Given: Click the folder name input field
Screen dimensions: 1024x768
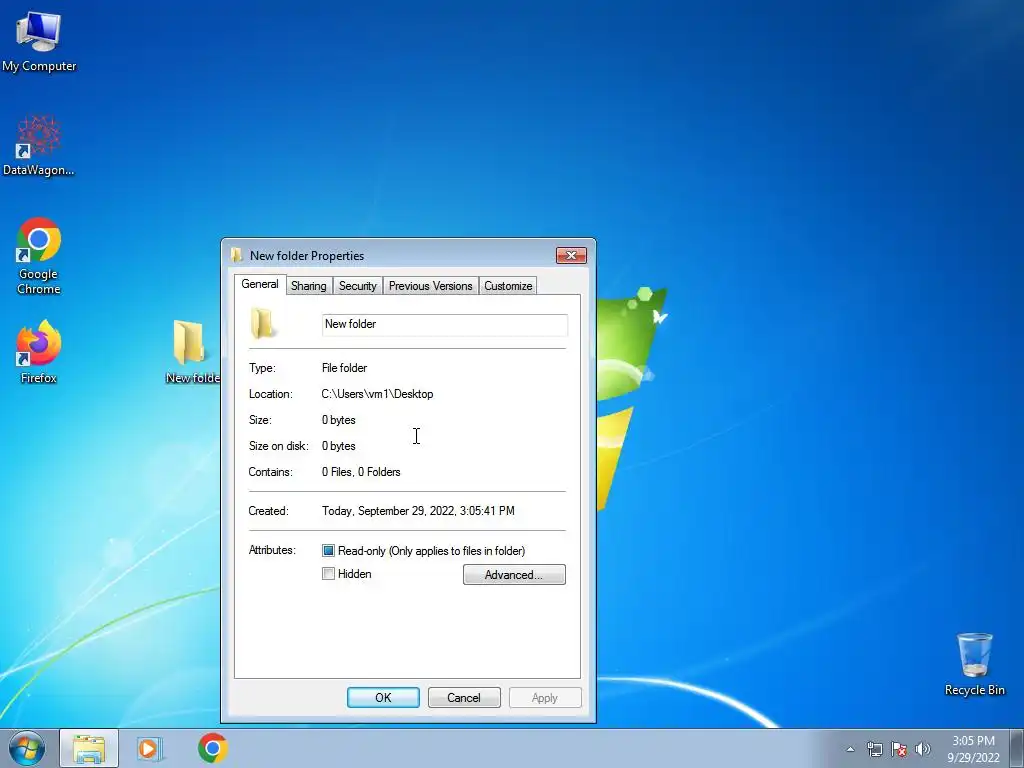Looking at the screenshot, I should coord(445,325).
